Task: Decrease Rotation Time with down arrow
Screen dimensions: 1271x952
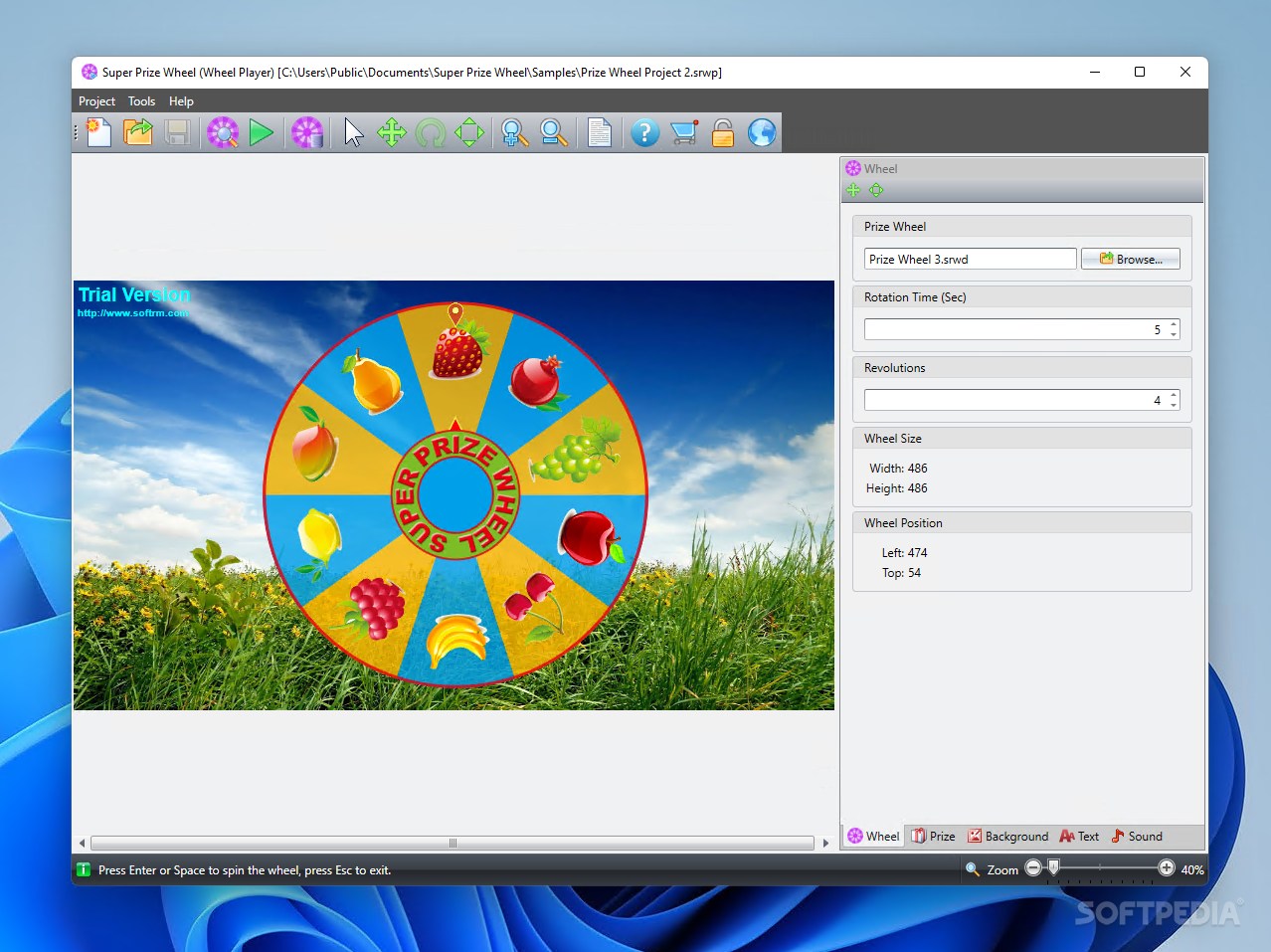Action: [1174, 334]
